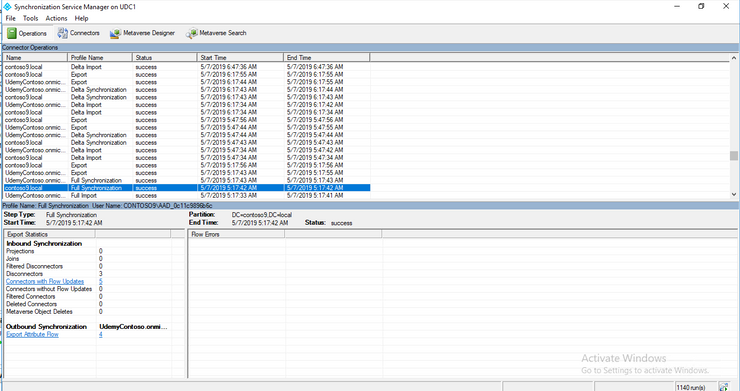
Task: Sort operations by End Time column header
Action: 327,58
